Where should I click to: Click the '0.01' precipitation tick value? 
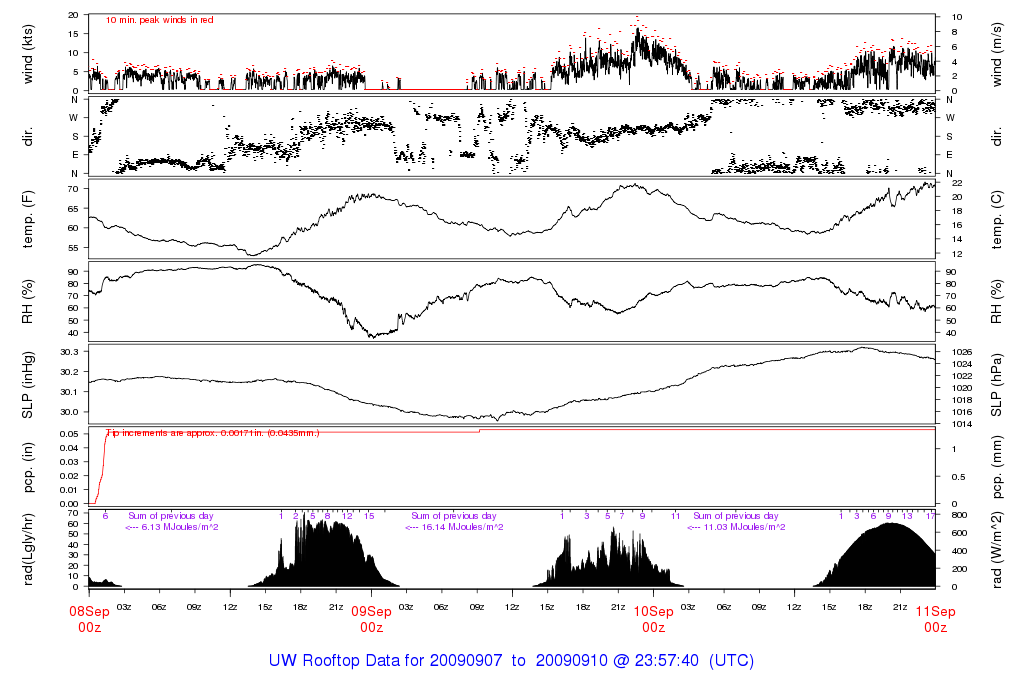coord(69,490)
